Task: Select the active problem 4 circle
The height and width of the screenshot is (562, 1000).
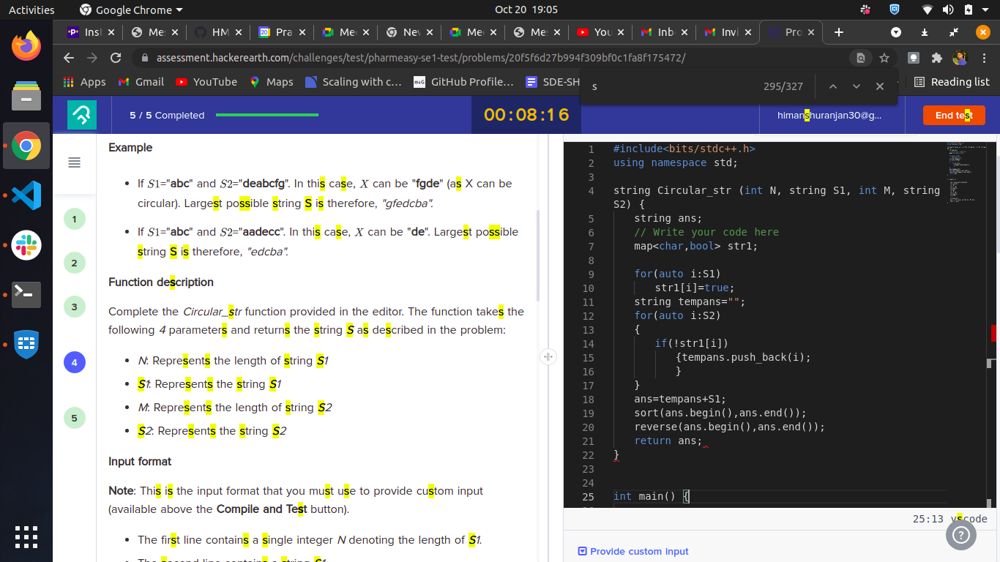Action: click(x=75, y=362)
